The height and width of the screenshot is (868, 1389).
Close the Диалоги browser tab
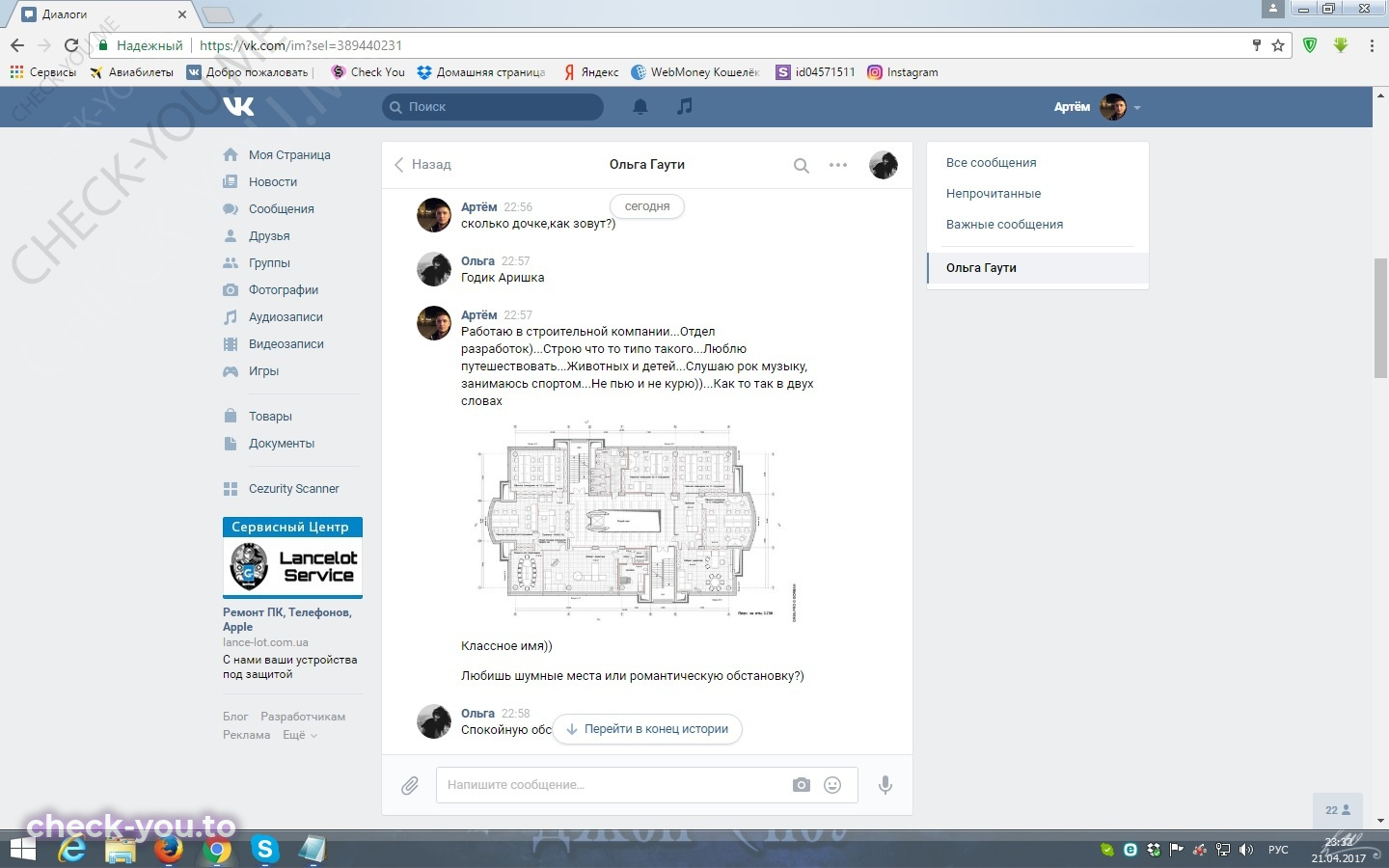tap(182, 14)
